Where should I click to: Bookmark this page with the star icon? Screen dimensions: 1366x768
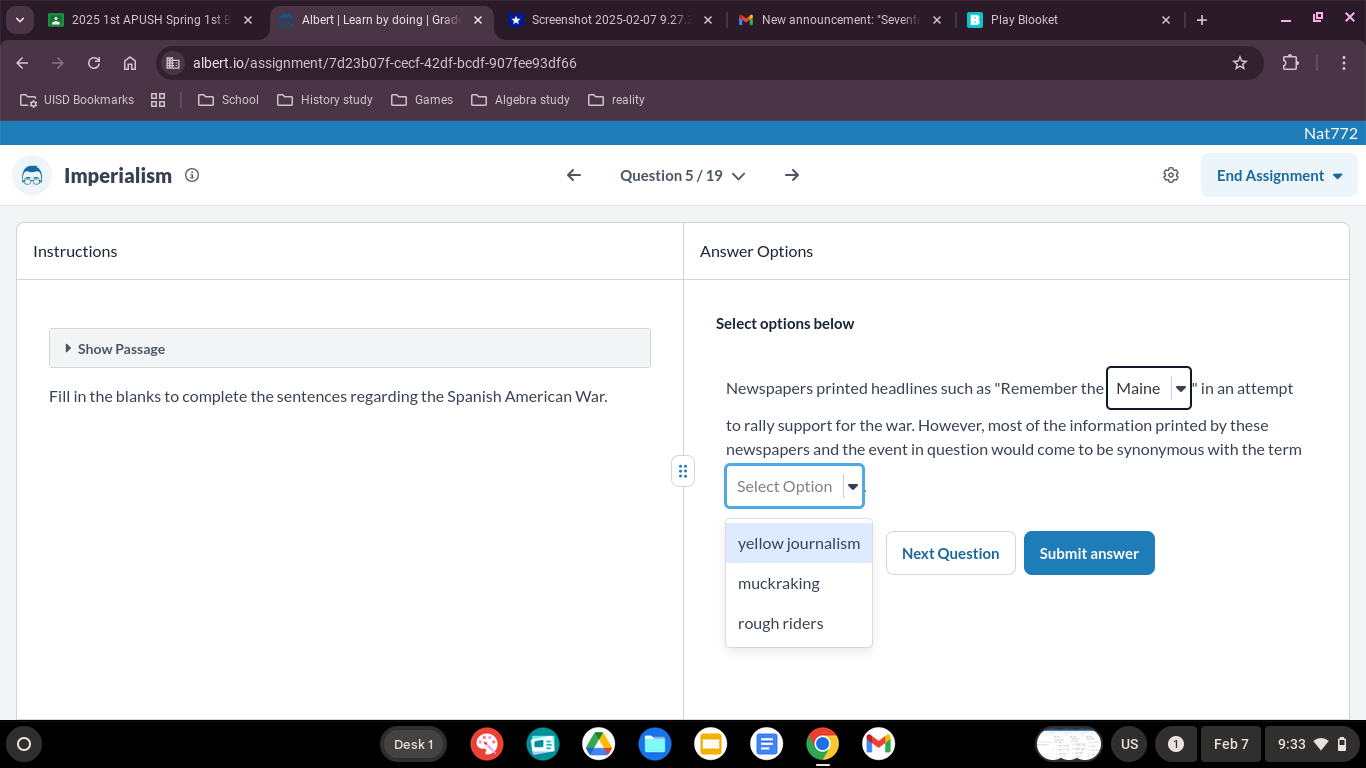1240,63
